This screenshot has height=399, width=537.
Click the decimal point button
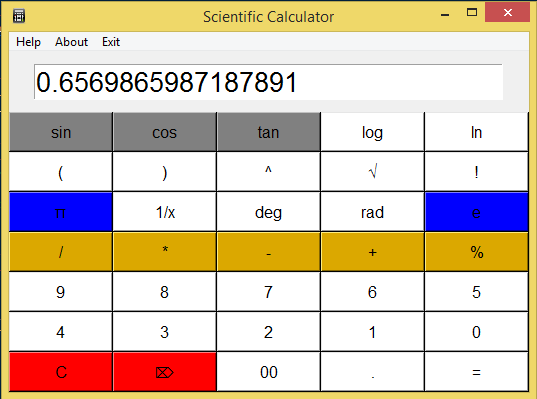pyautogui.click(x=372, y=372)
